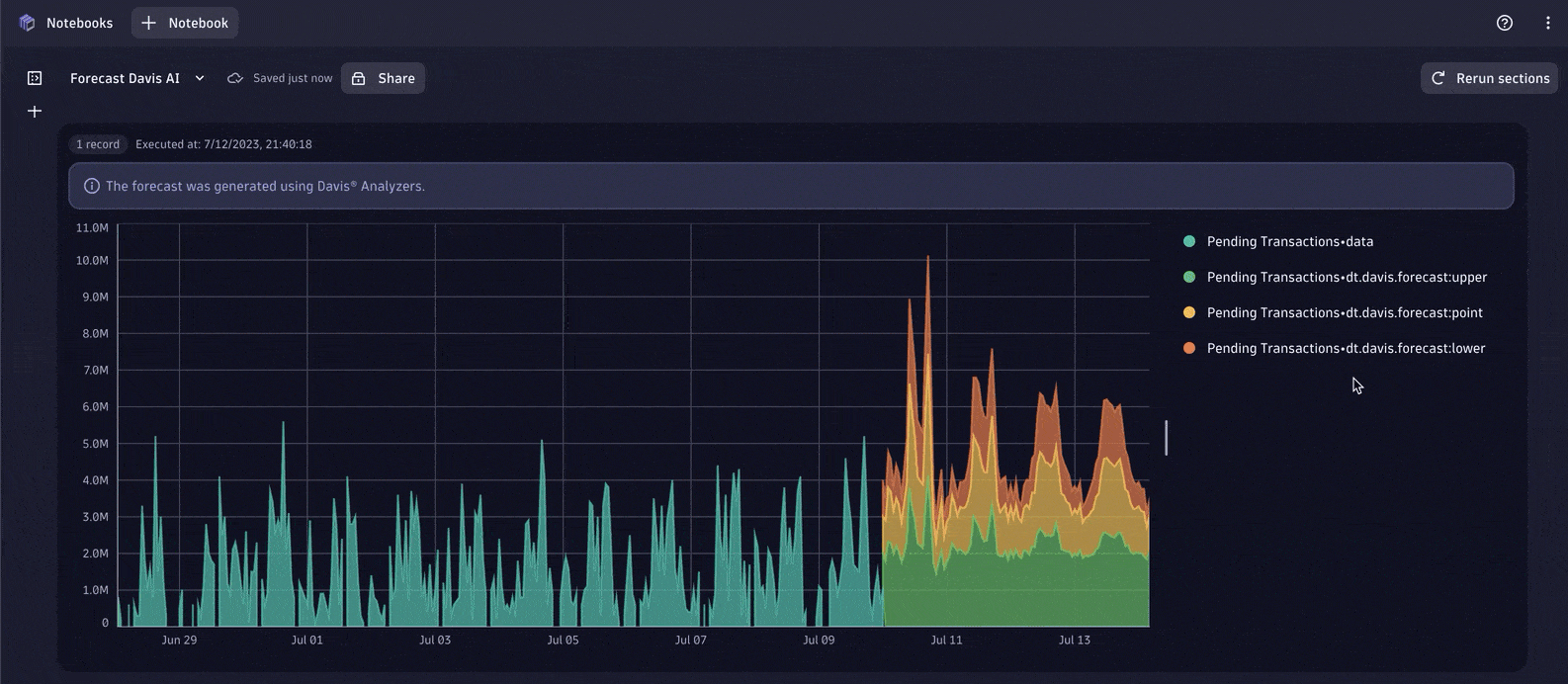Open the Notebooks menu item
Viewport: 1568px width, 684px height.
coord(79,23)
